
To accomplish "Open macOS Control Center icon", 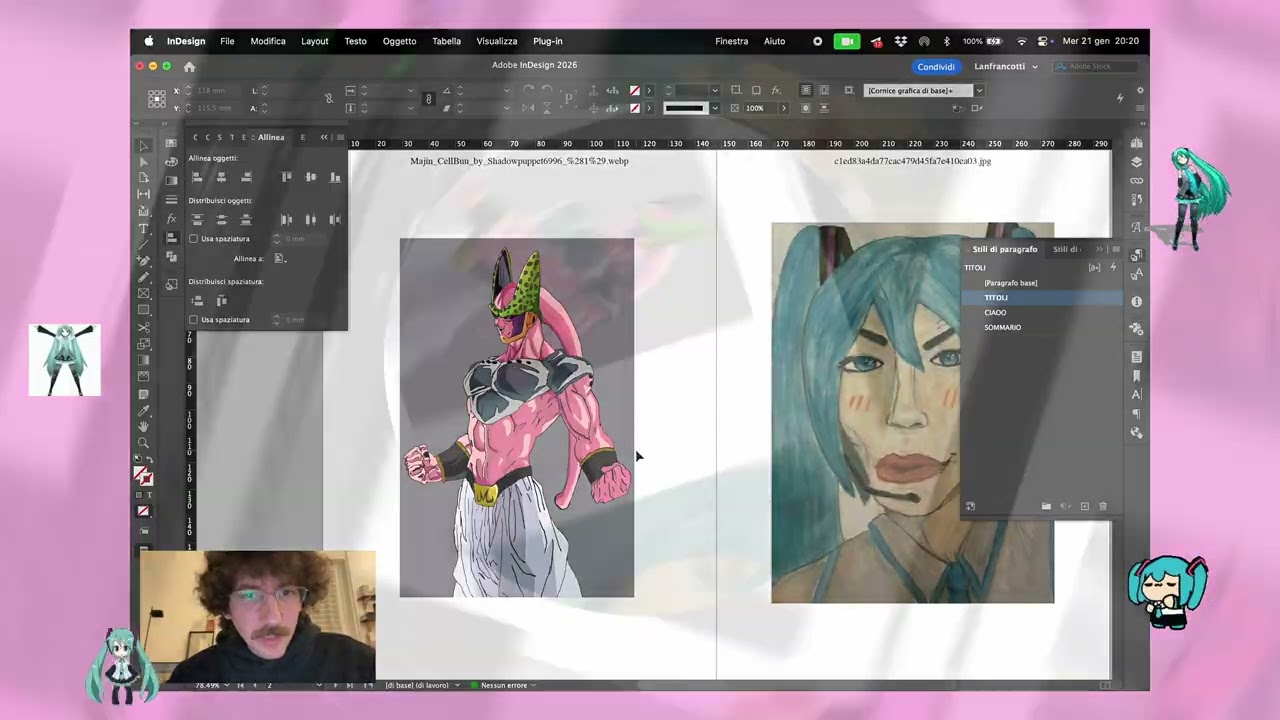I will (1043, 41).
